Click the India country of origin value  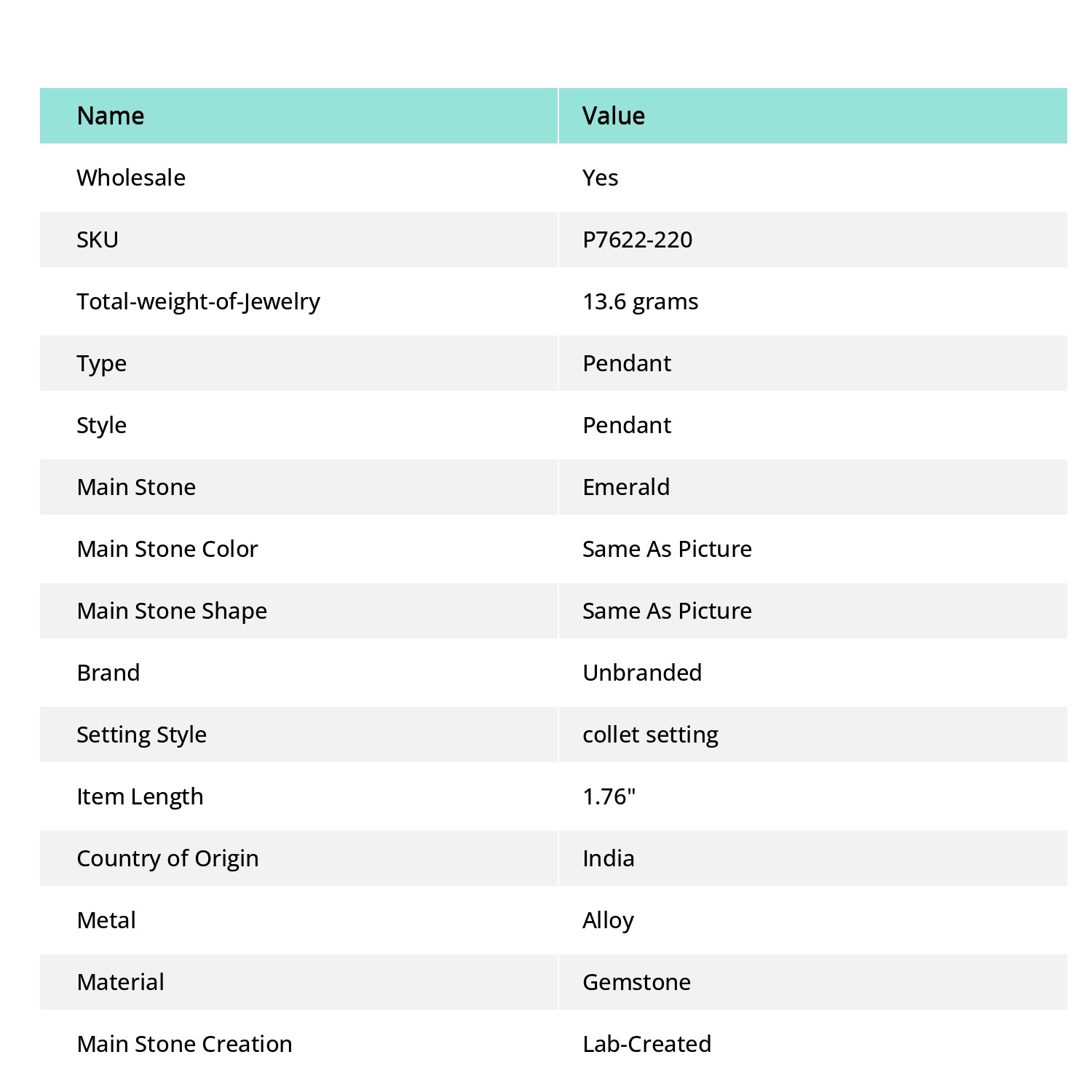(x=609, y=858)
